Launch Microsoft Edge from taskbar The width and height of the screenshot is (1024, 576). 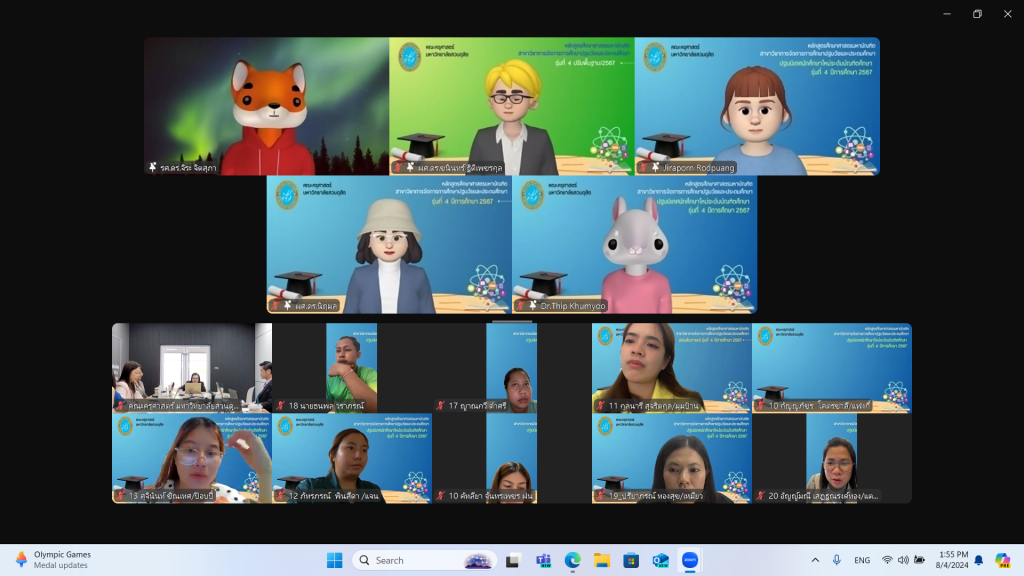(572, 560)
